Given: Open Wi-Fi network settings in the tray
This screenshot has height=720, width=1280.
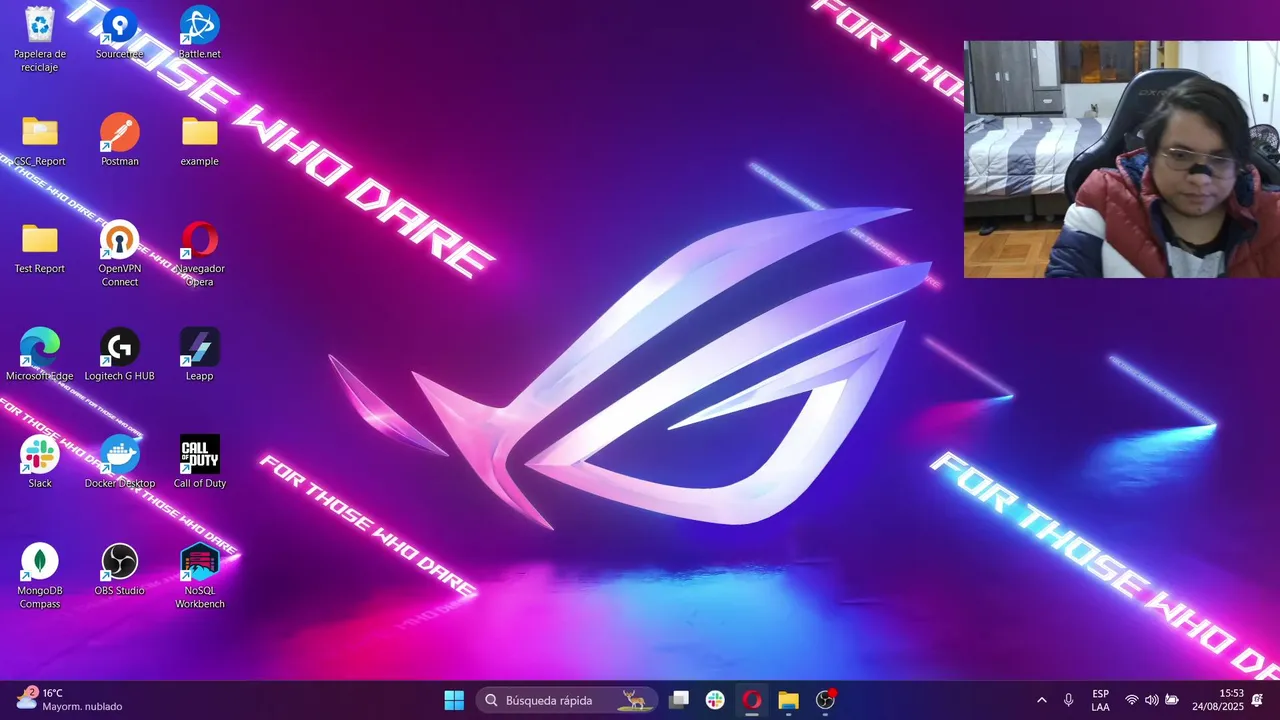Looking at the screenshot, I should (x=1132, y=700).
